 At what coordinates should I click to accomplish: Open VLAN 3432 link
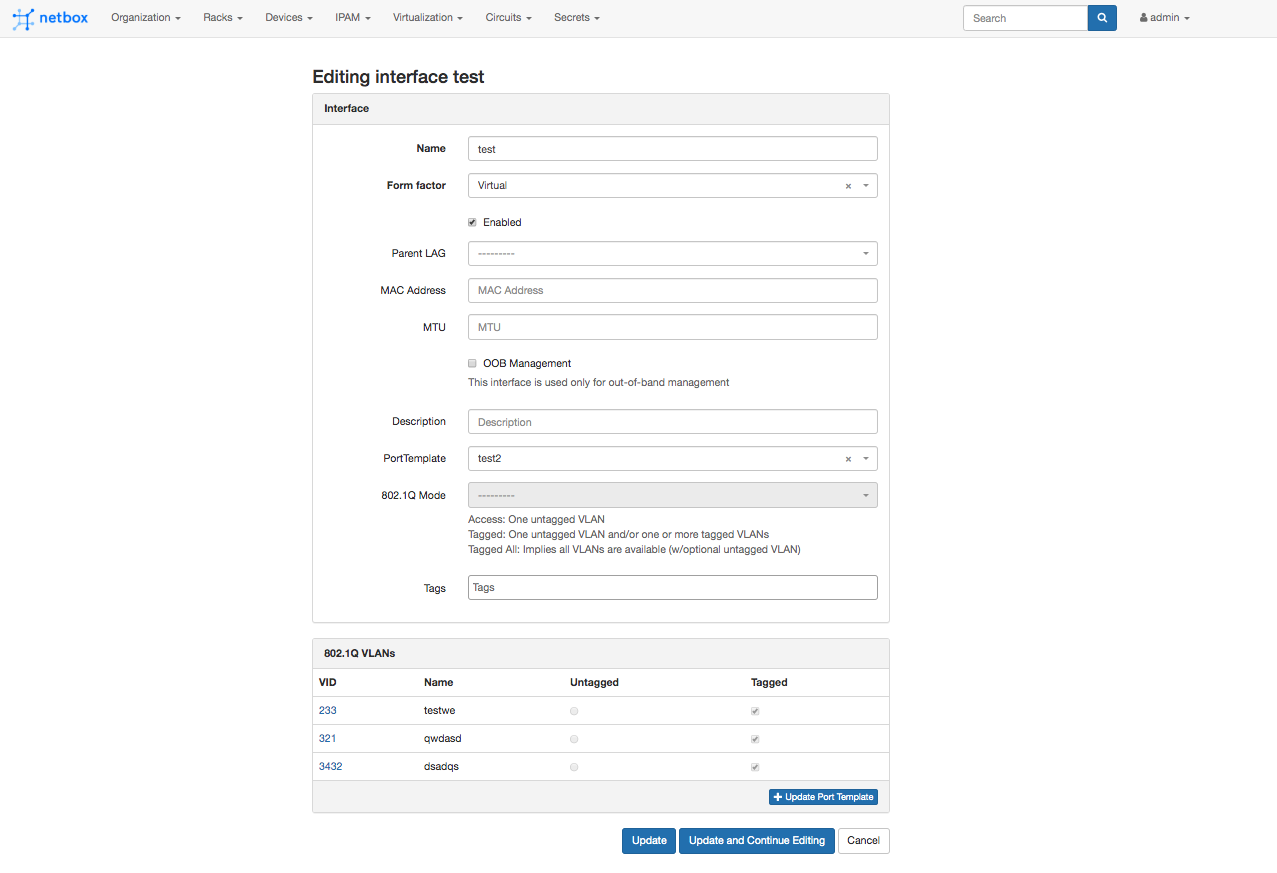[333, 767]
